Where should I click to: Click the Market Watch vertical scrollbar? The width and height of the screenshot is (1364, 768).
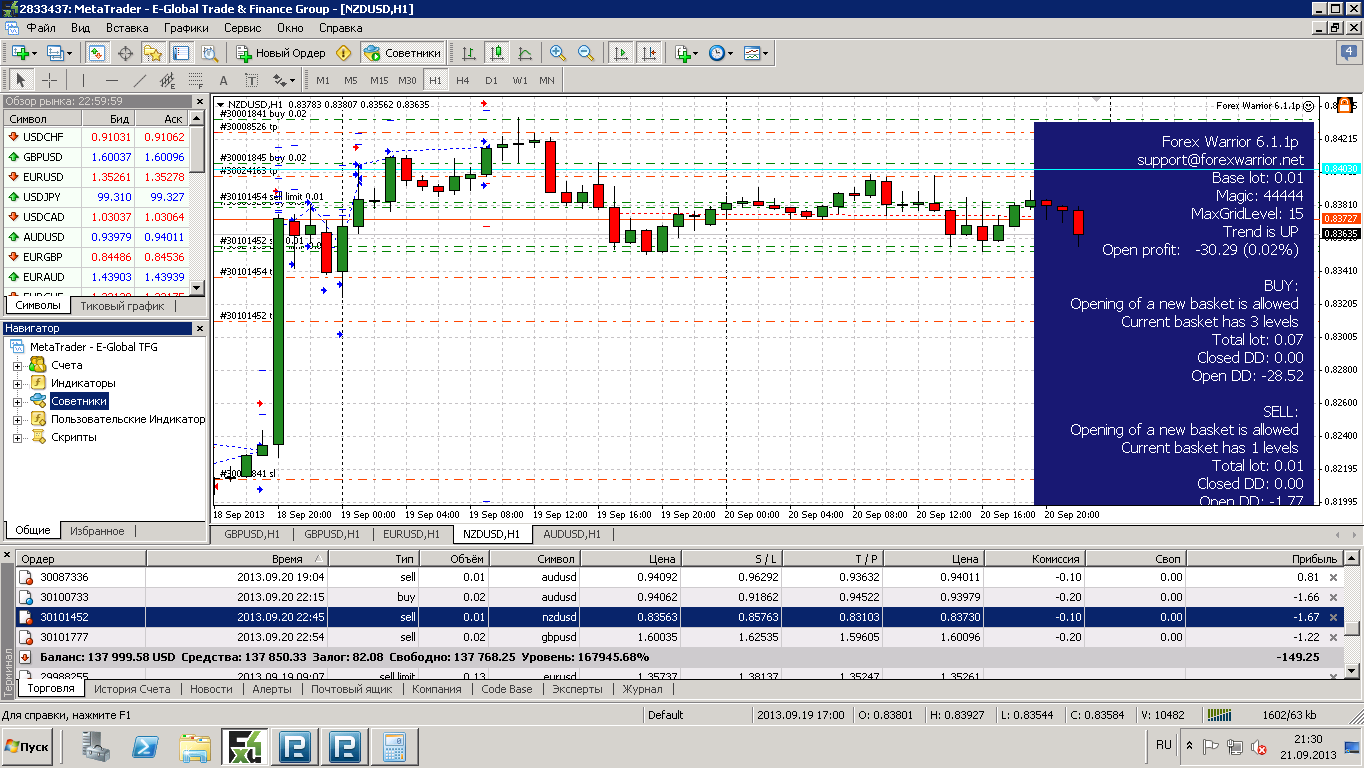pyautogui.click(x=198, y=204)
